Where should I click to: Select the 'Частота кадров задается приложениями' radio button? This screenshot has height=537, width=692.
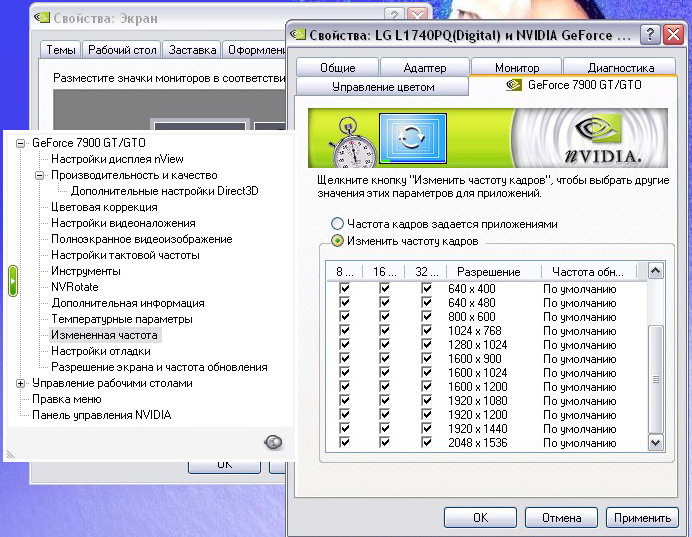tap(337, 224)
